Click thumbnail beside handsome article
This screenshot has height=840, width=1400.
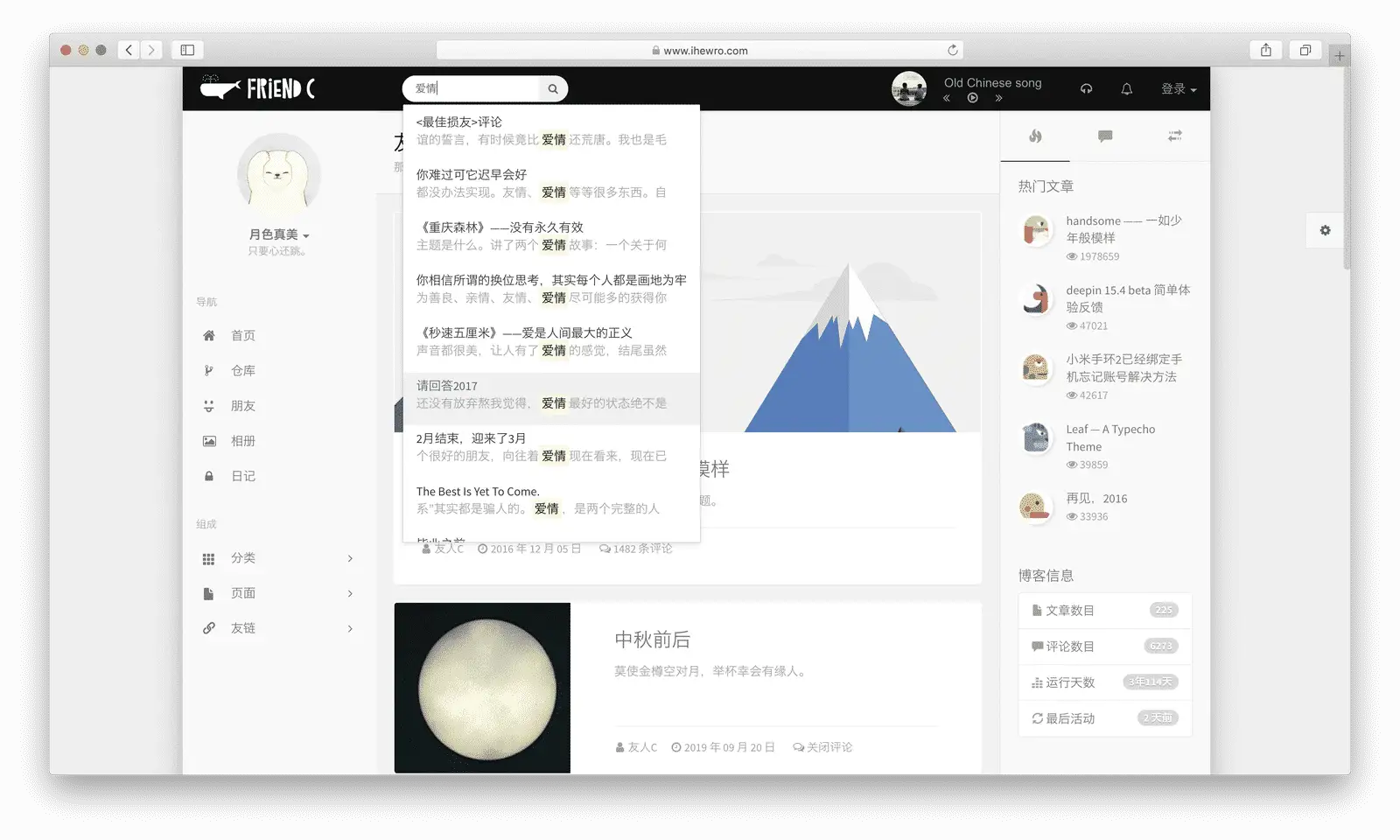(x=1036, y=230)
